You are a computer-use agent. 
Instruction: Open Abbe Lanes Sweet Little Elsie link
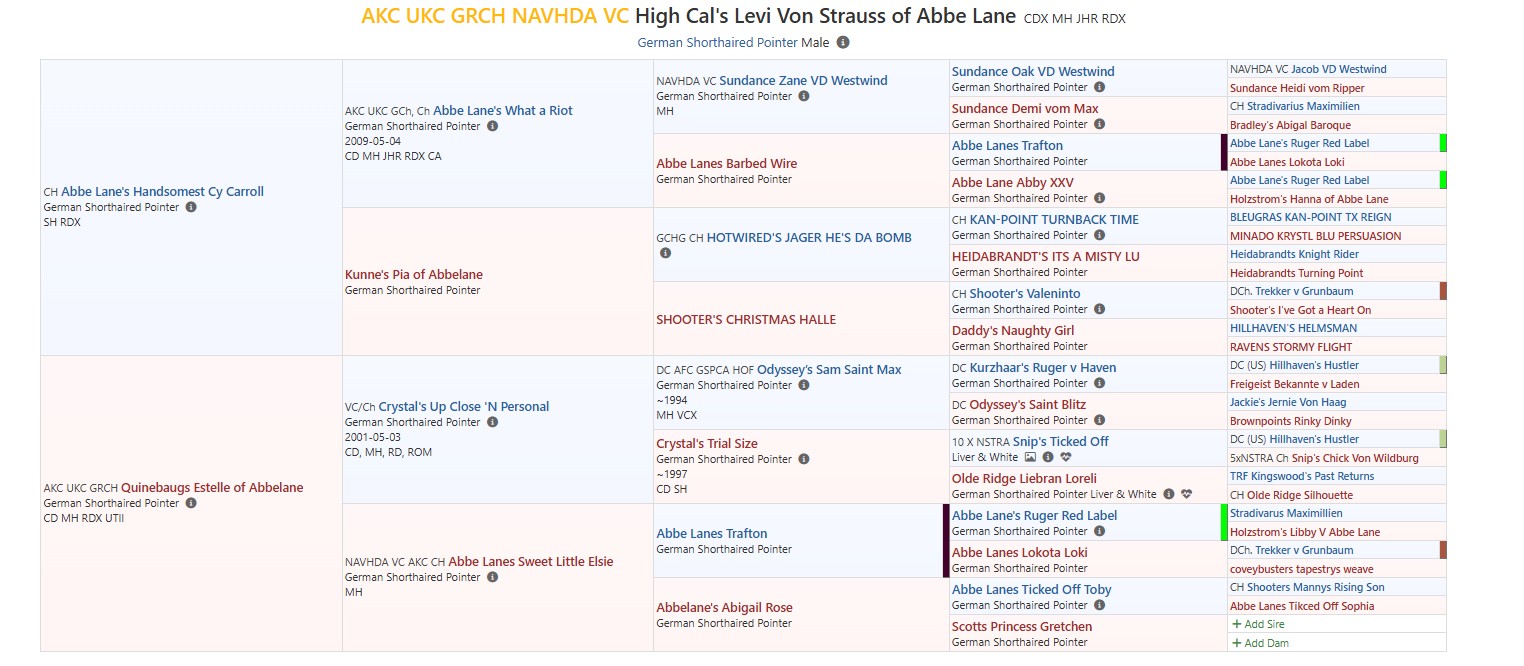coord(530,561)
